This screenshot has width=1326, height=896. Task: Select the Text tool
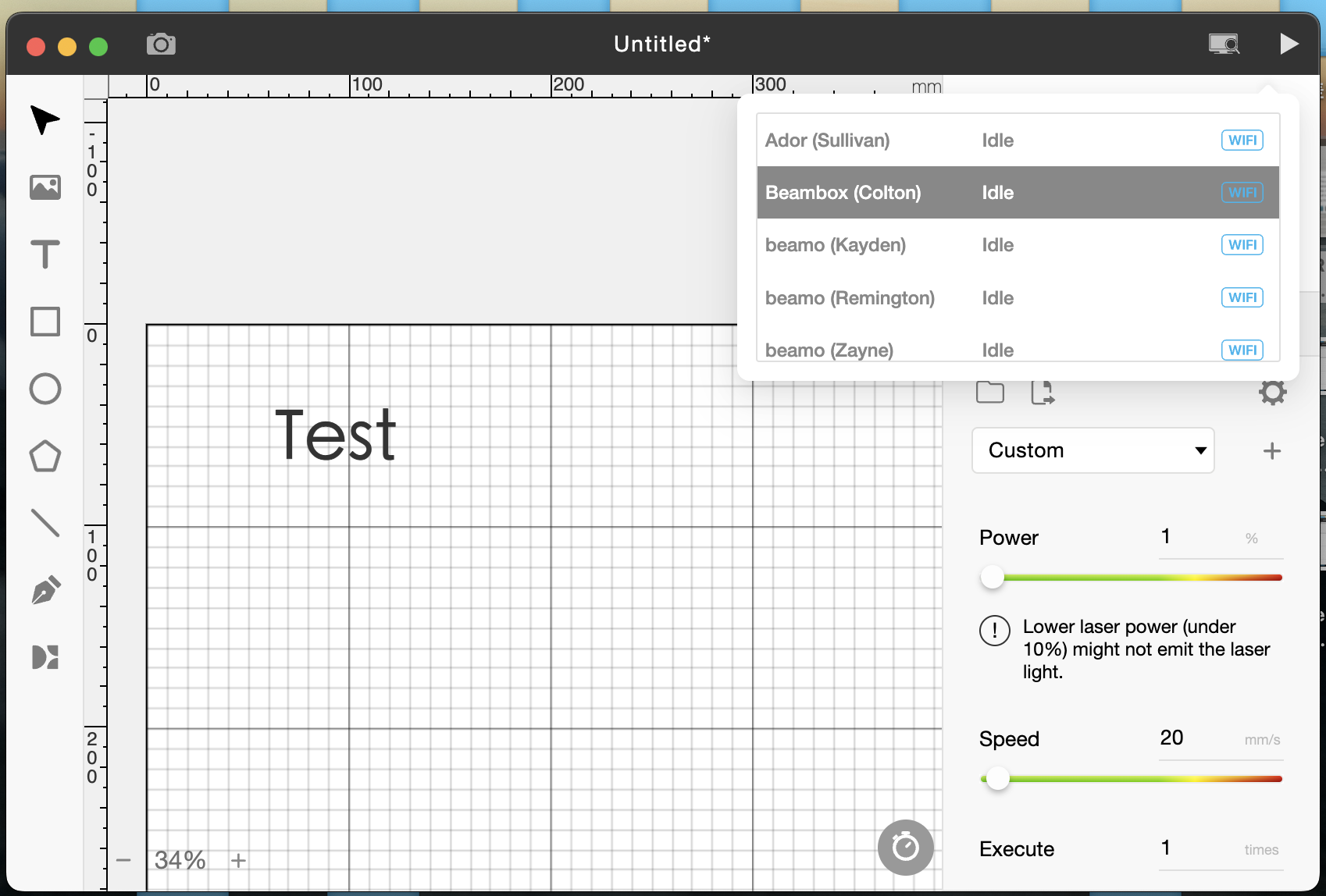[x=45, y=254]
